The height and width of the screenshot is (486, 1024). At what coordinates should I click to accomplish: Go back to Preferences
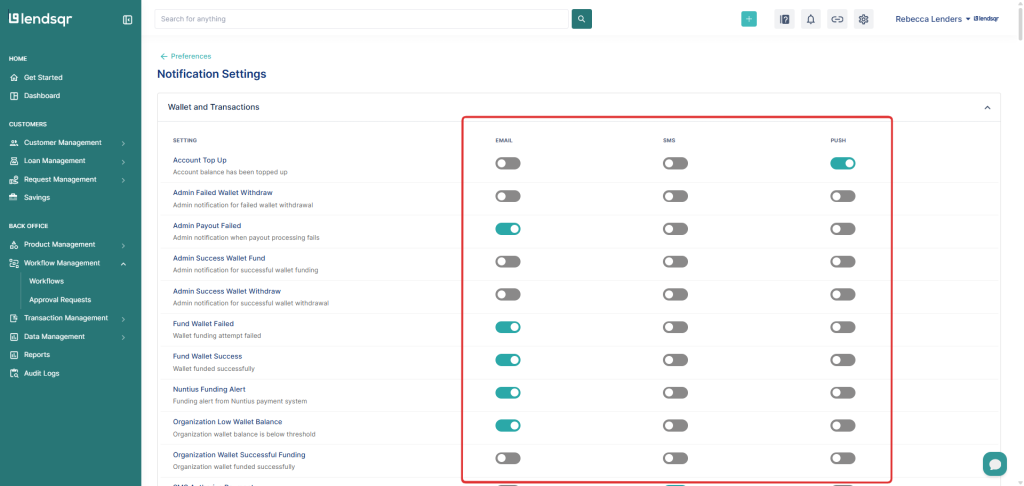[x=186, y=56]
